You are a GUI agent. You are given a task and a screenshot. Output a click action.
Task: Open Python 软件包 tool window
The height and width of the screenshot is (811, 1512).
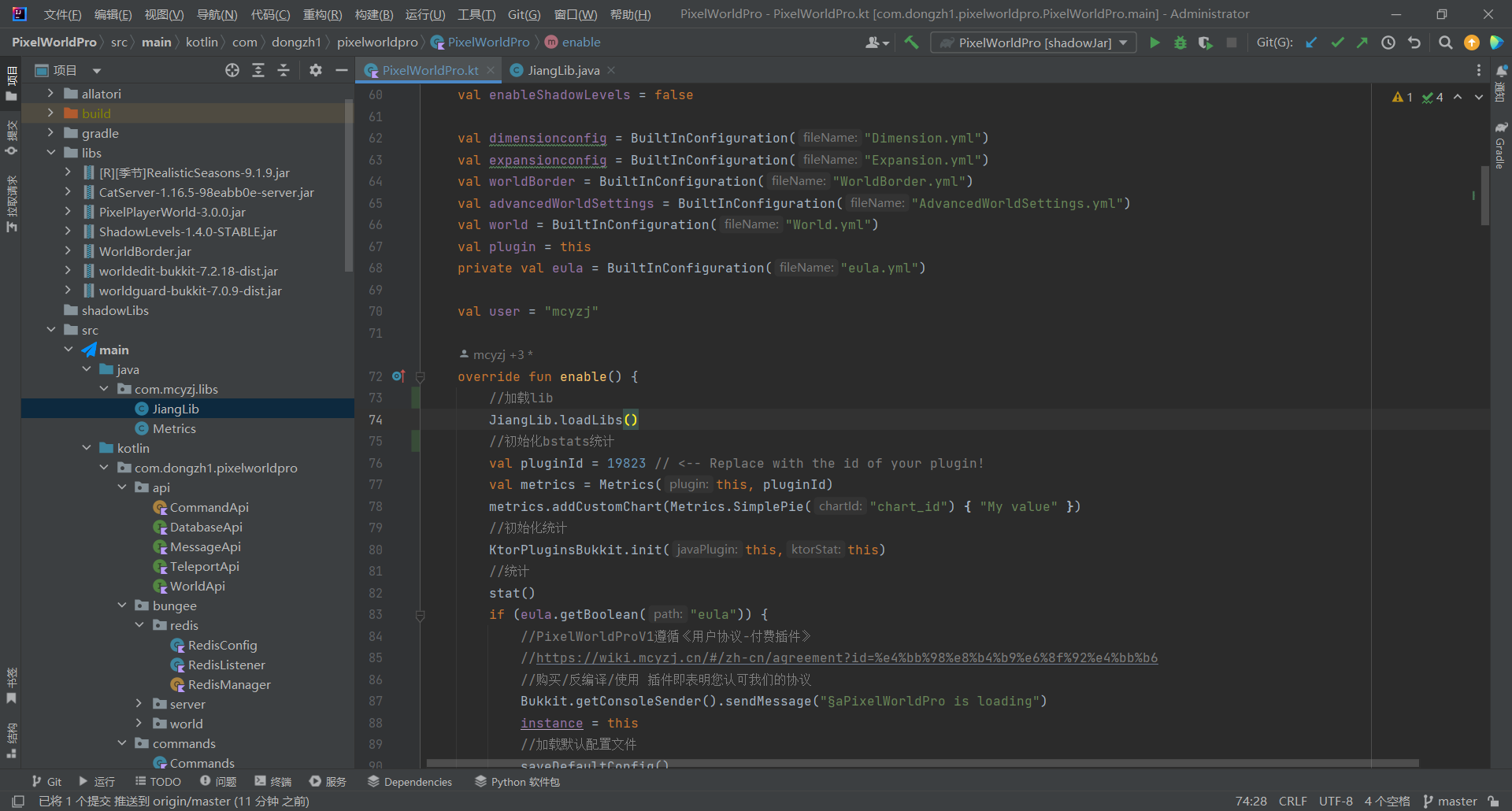pyautogui.click(x=517, y=781)
